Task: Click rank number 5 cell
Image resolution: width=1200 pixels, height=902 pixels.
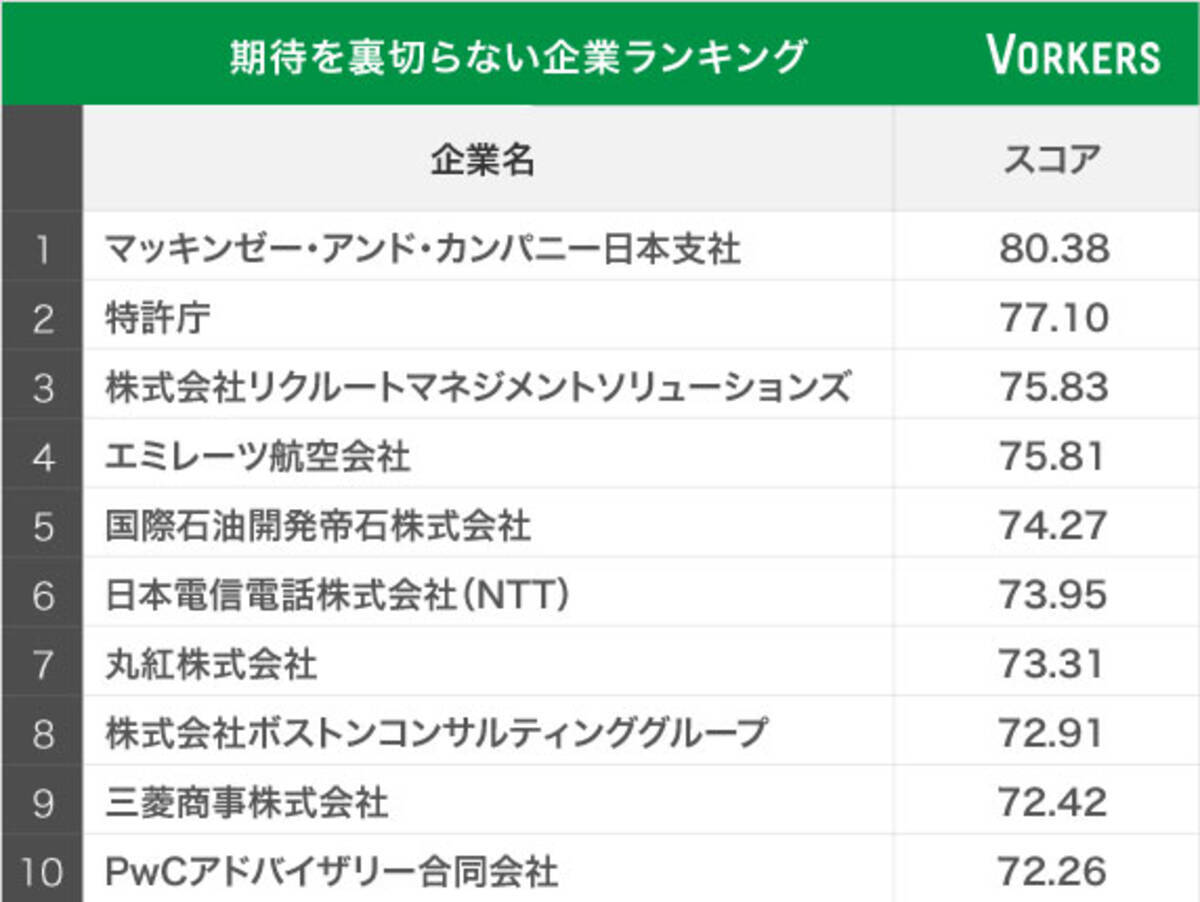Action: [x=42, y=526]
